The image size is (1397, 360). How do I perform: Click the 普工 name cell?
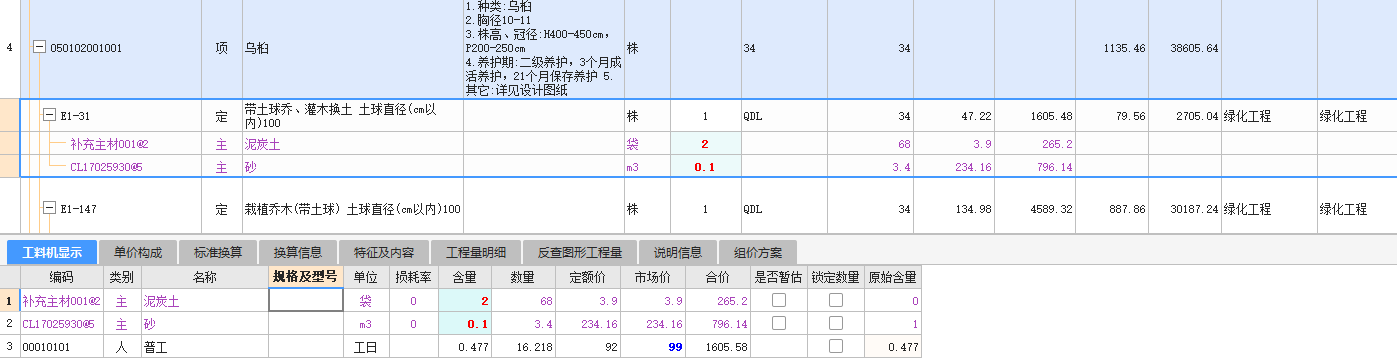coord(205,347)
